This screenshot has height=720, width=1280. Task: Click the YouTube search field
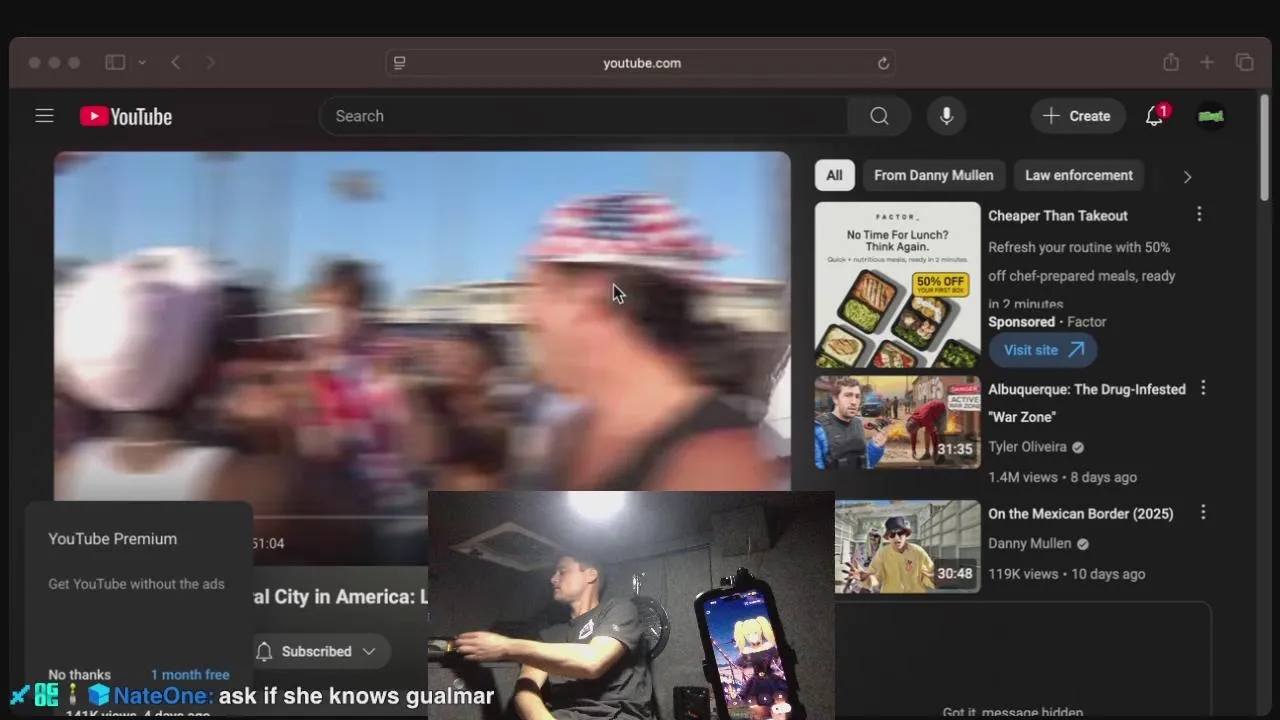583,116
